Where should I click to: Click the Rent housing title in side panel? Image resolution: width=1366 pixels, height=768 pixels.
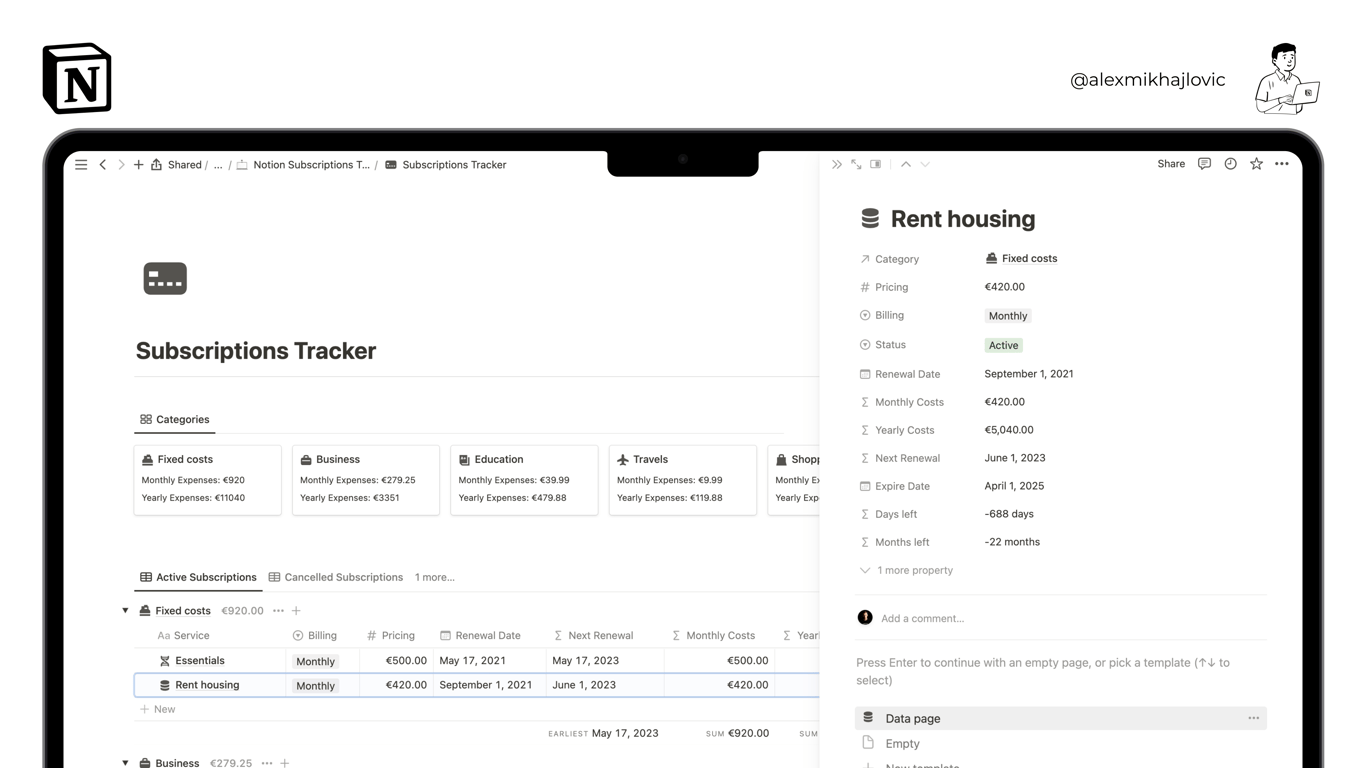(963, 219)
